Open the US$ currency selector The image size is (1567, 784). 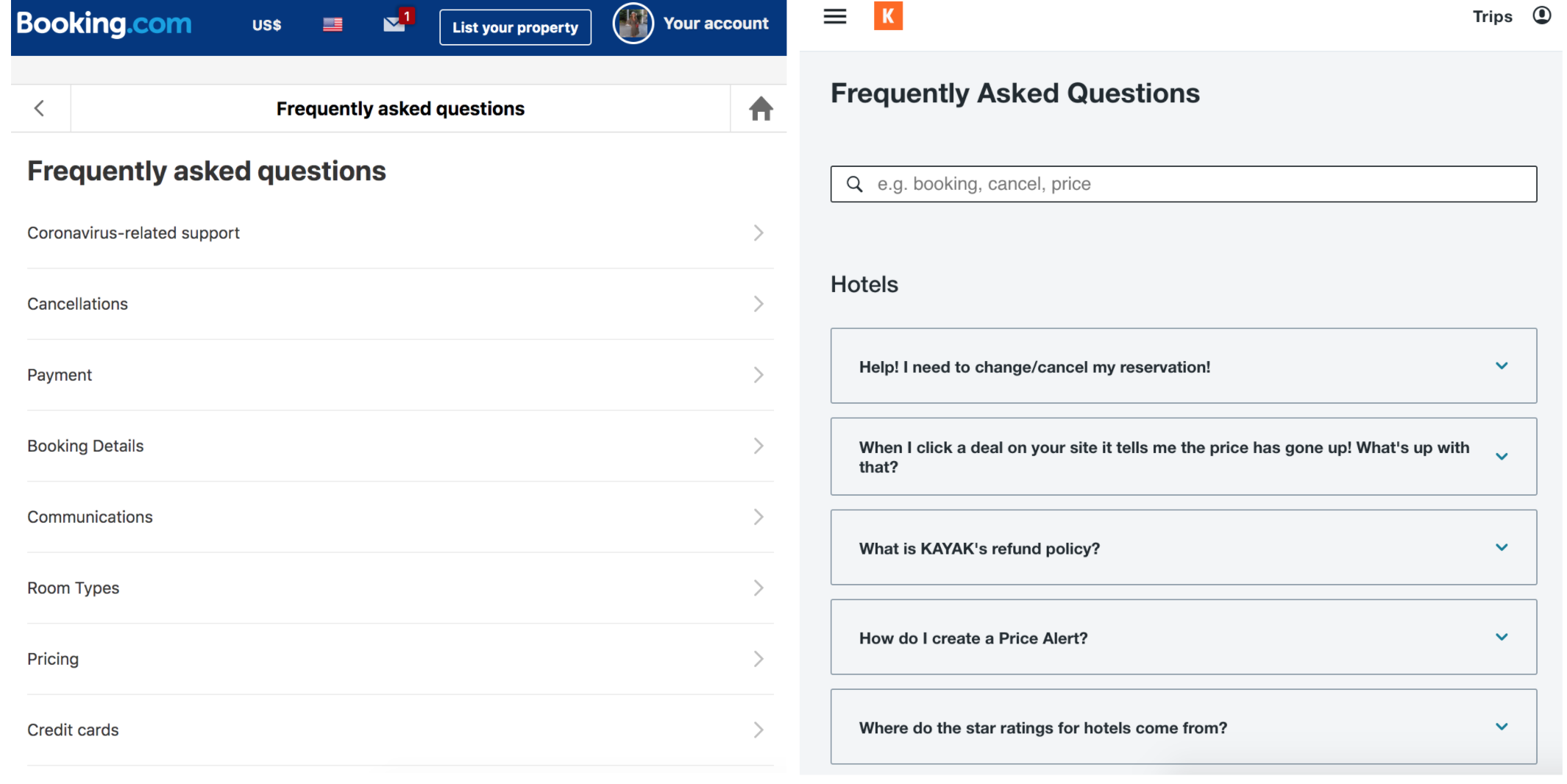tap(266, 24)
